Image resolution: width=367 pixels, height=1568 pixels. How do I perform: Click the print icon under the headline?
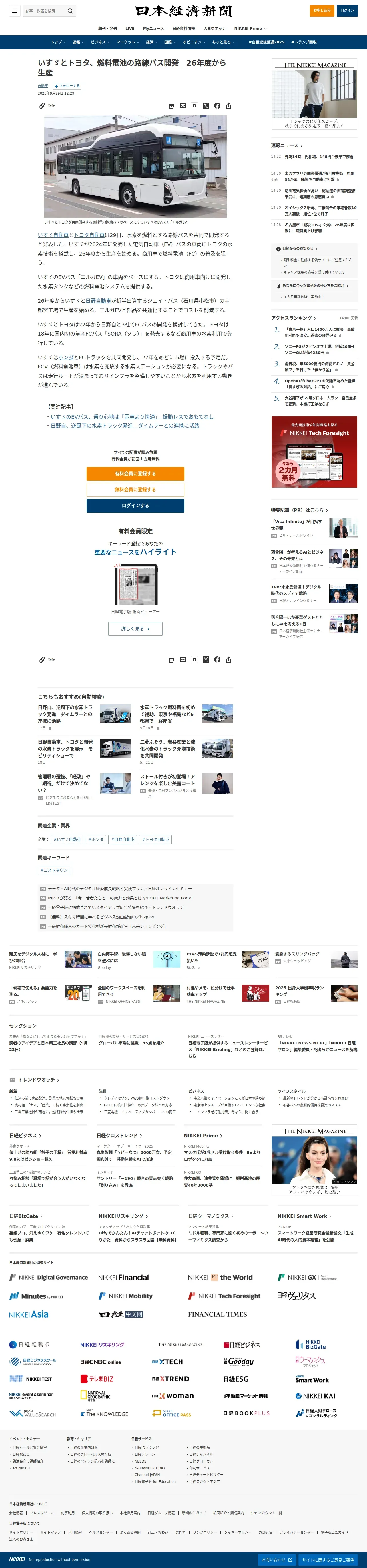(x=171, y=106)
